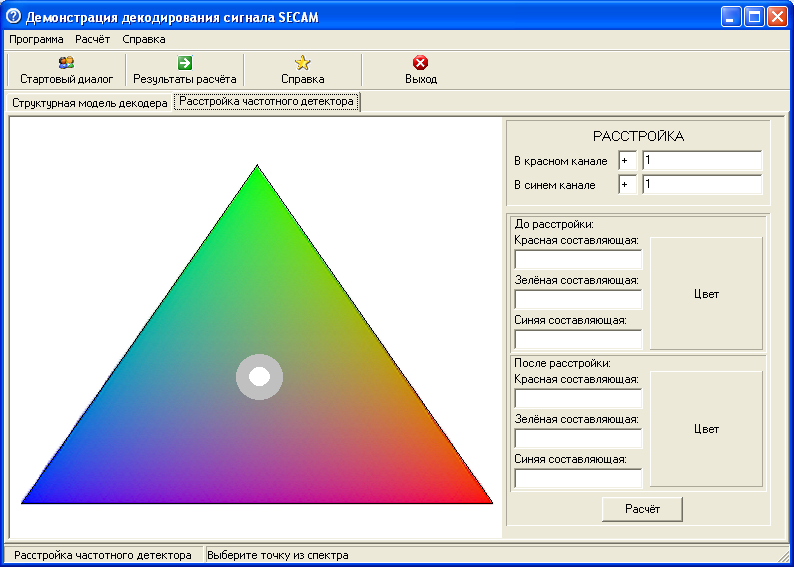Click the Расчёт button at the bottom right
This screenshot has height=567, width=794.
pos(642,509)
